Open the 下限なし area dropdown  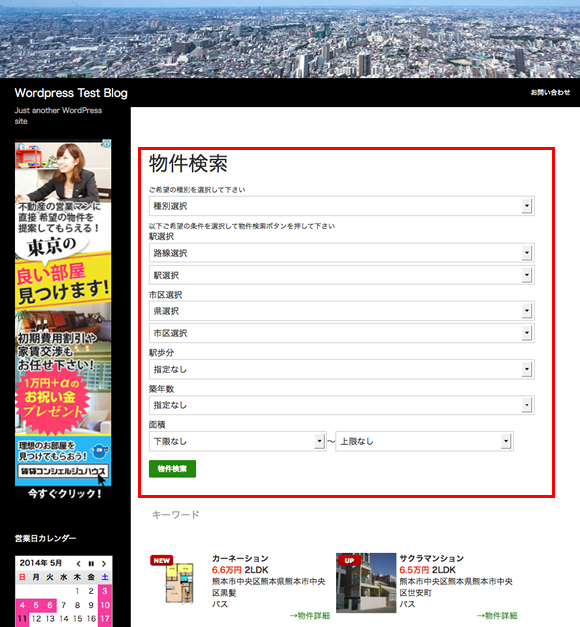[x=238, y=441]
